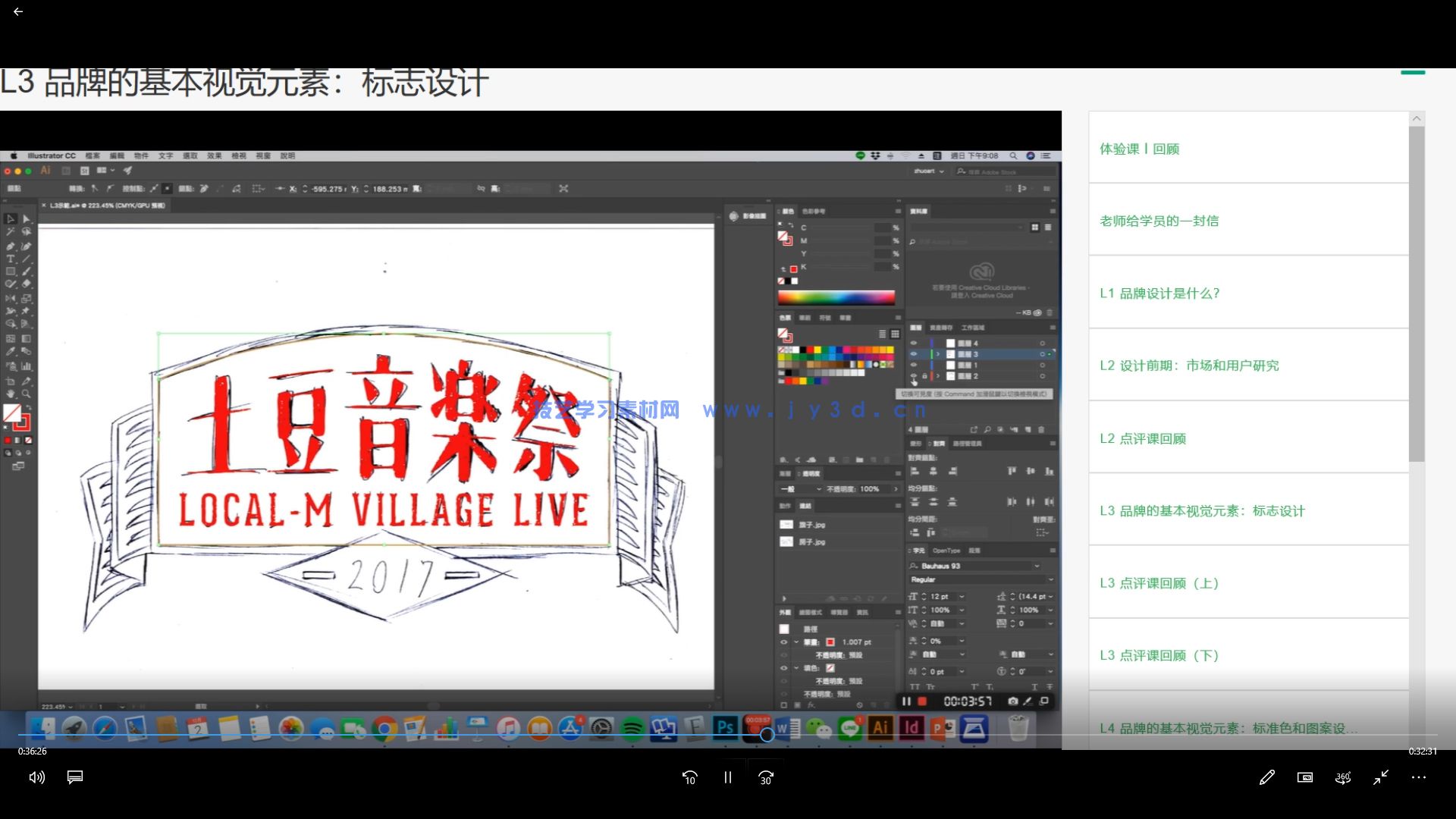Open the subtitles and captions menu

[75, 777]
